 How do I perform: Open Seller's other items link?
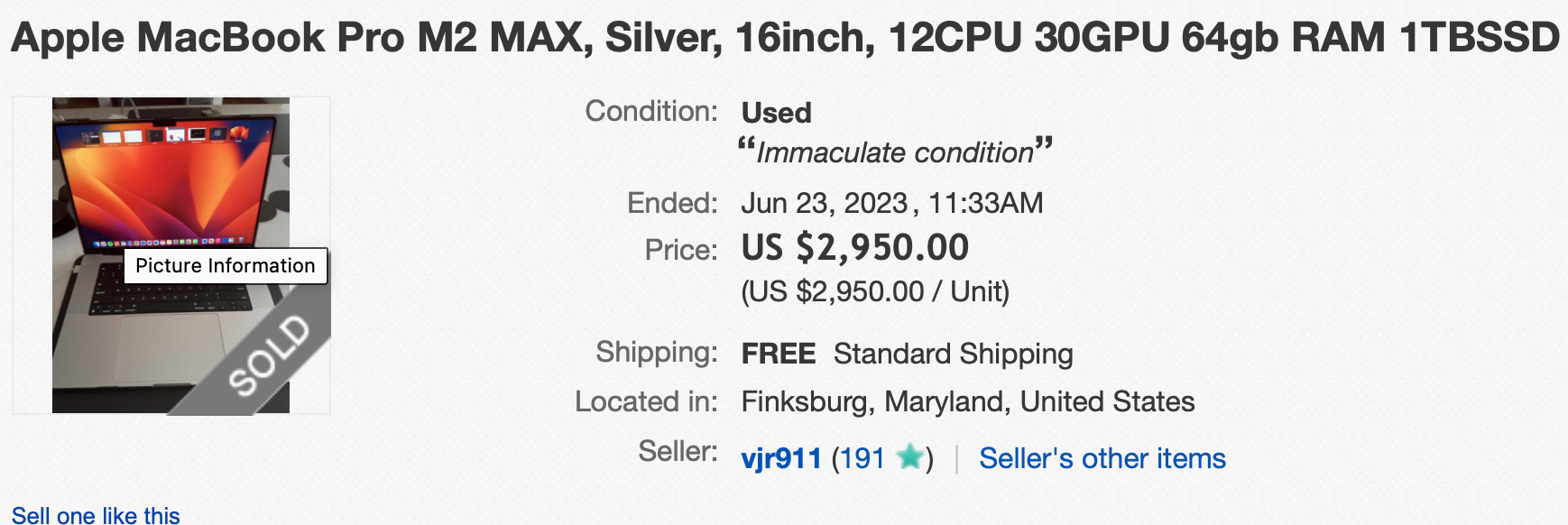(1102, 458)
